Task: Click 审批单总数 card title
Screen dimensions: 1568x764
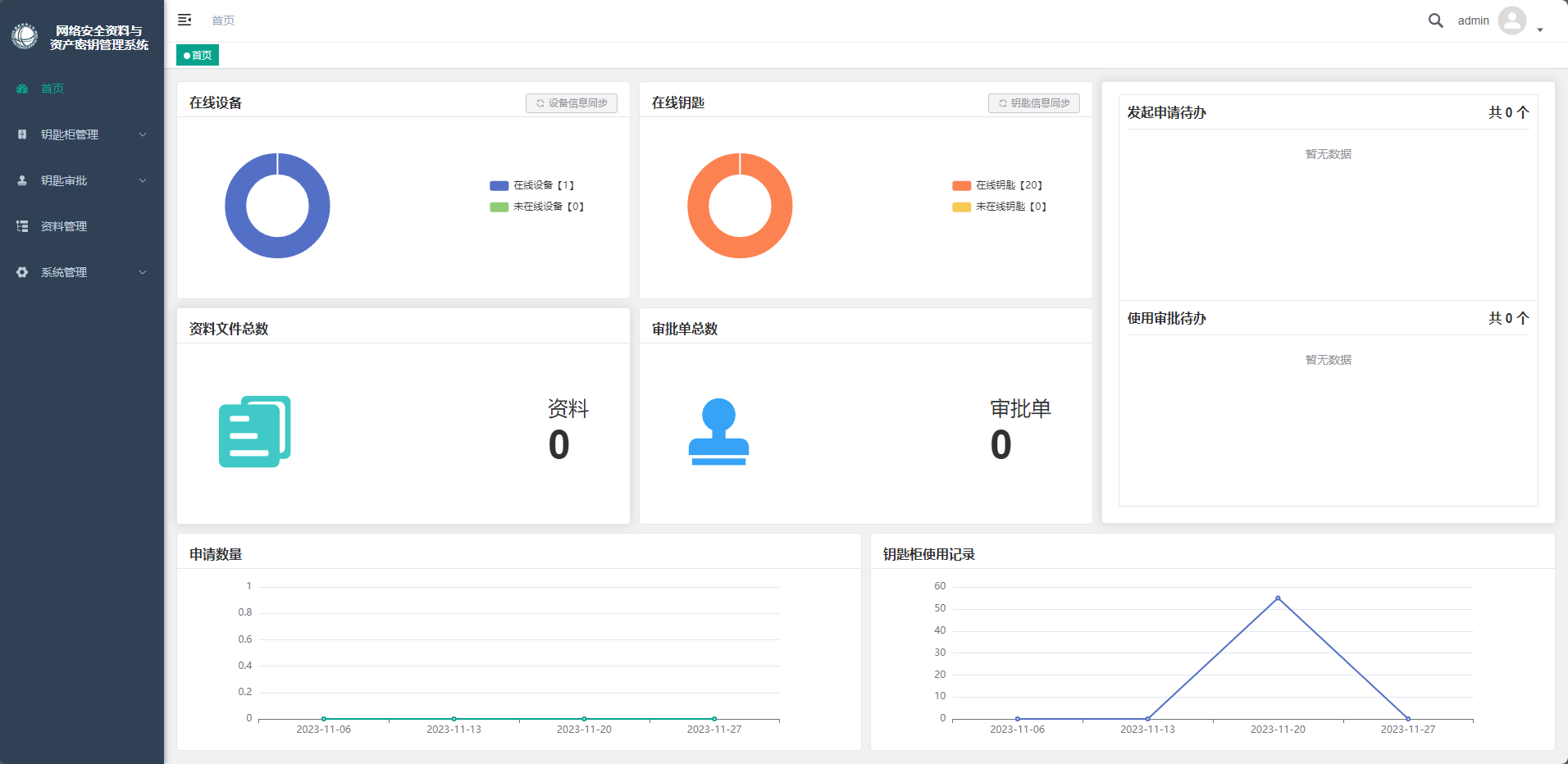Action: coord(685,330)
